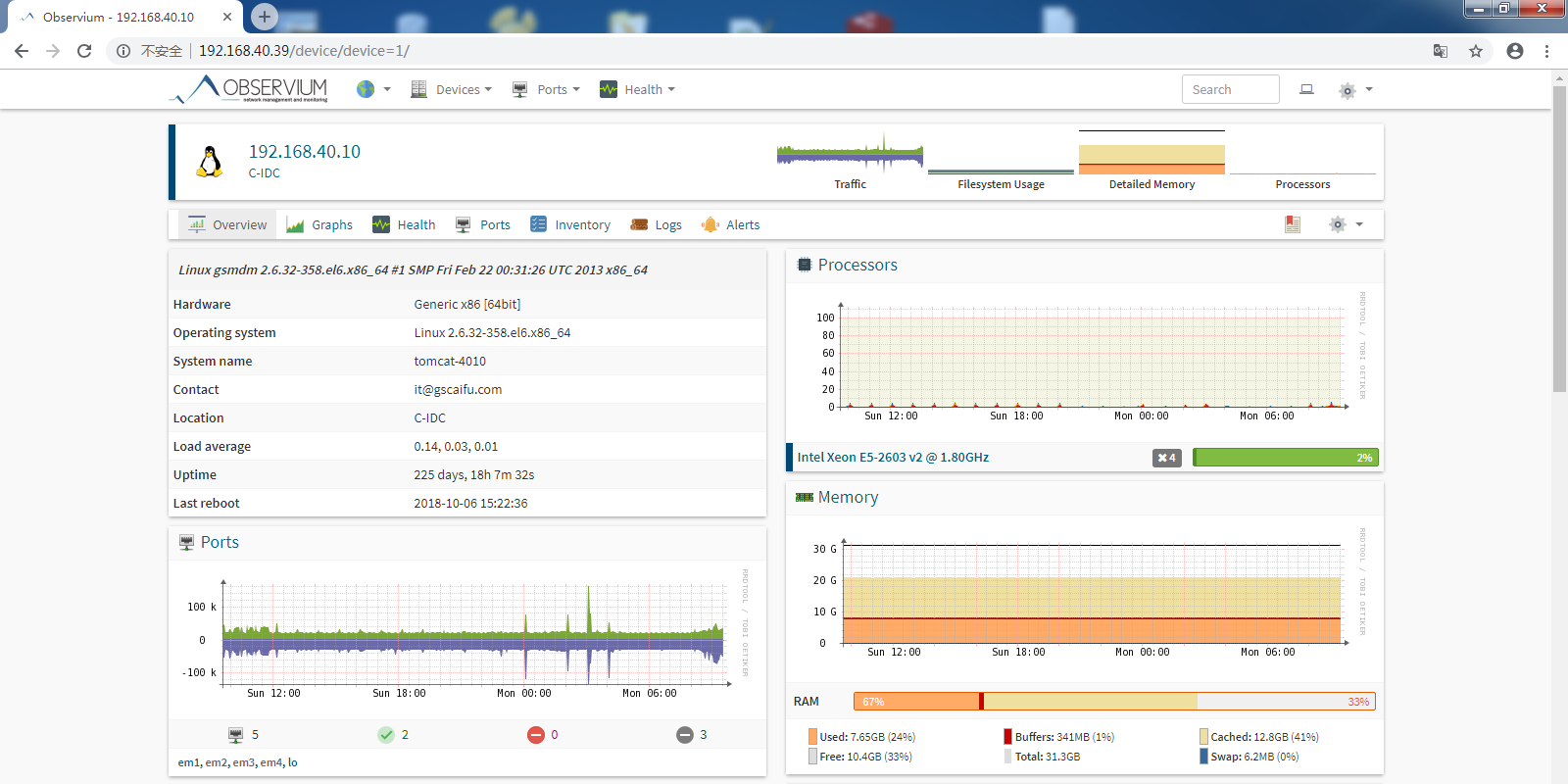The height and width of the screenshot is (784, 1568).
Task: Expand the globe menu dropdown arrow
Action: [x=387, y=89]
